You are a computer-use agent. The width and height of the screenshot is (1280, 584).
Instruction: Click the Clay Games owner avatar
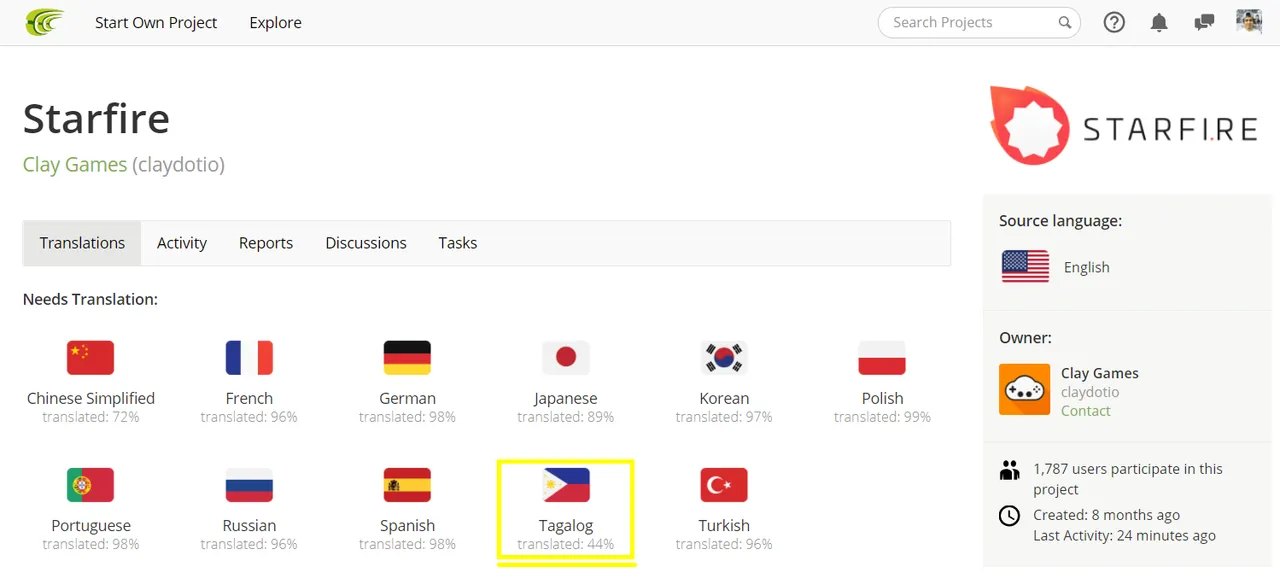1024,389
